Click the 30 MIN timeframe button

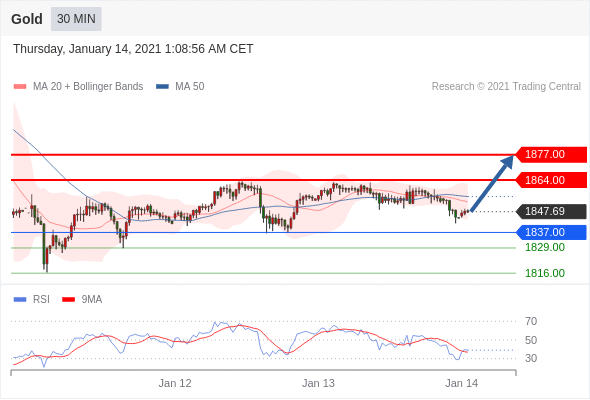pyautogui.click(x=76, y=19)
